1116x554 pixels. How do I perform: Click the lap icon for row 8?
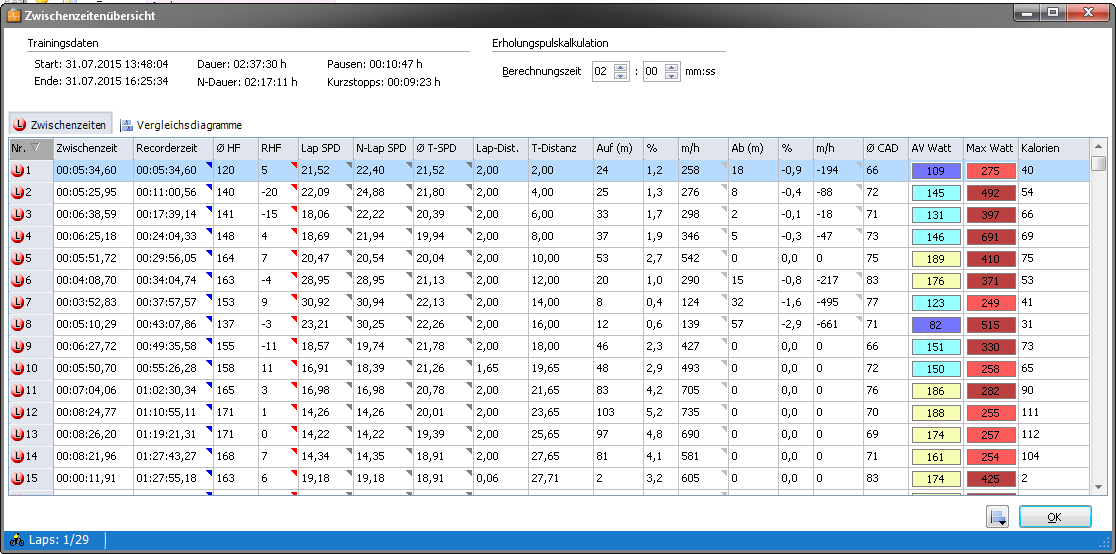point(18,325)
